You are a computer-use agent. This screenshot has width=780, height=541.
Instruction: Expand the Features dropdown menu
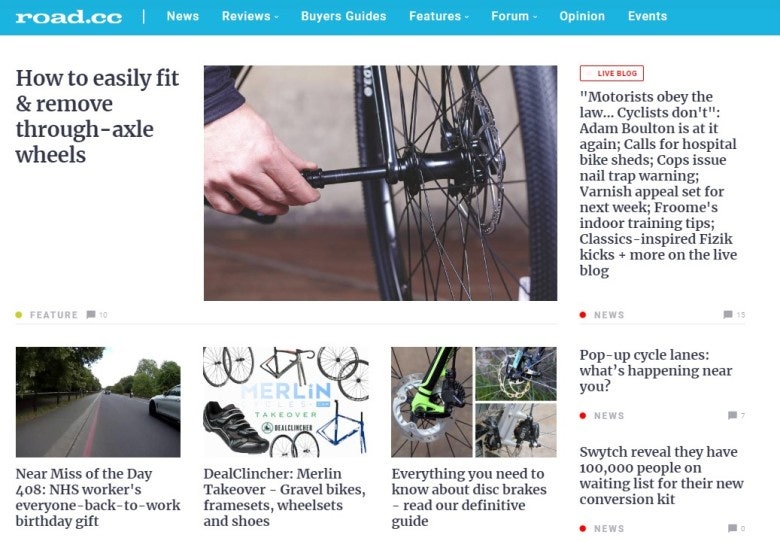point(439,16)
